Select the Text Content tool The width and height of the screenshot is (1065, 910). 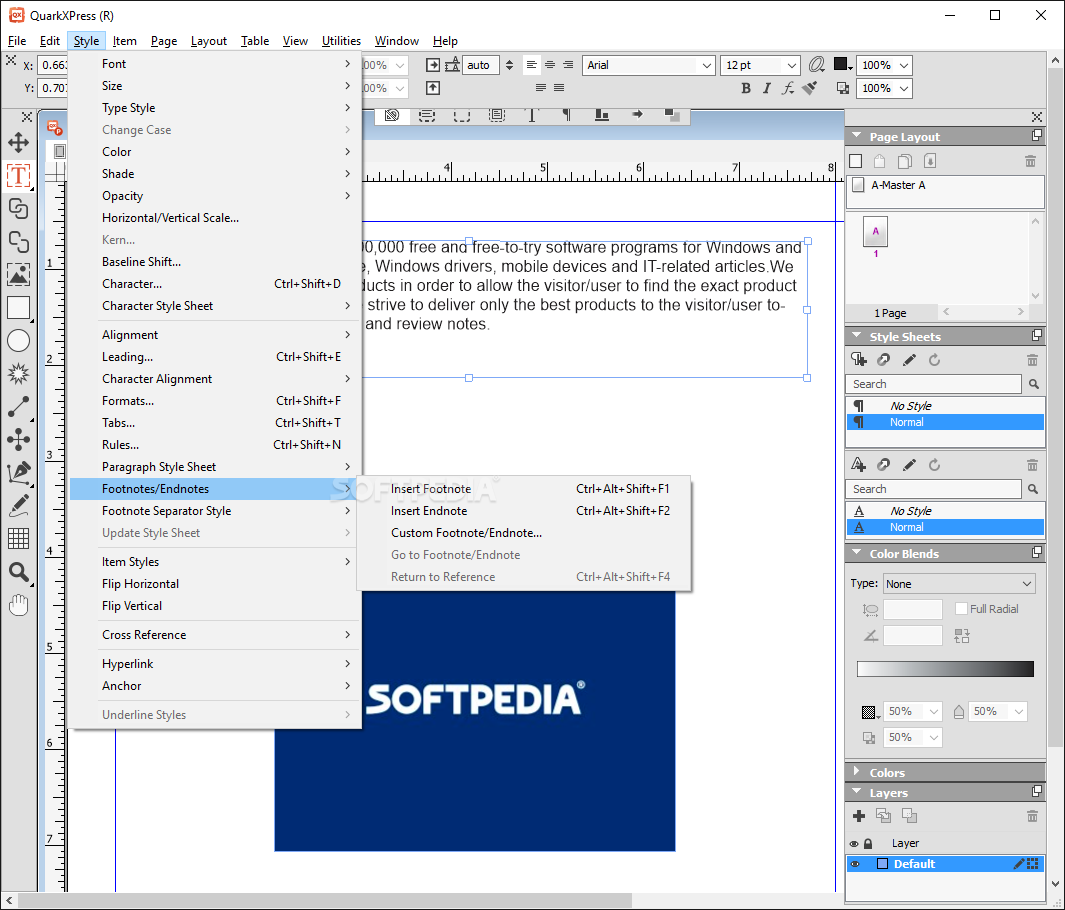coord(18,175)
